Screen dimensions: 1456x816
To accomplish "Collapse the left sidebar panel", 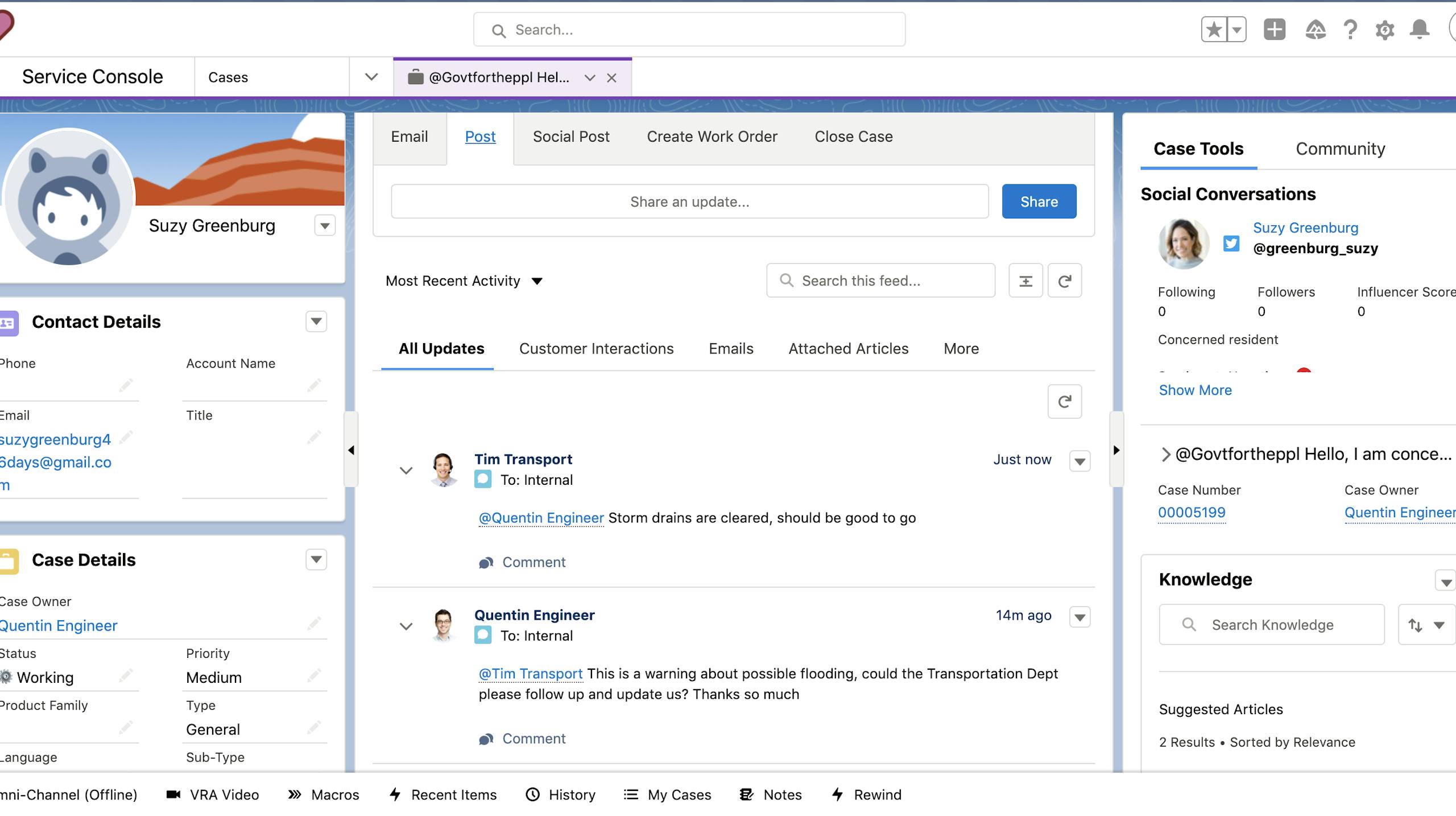I will click(x=351, y=450).
